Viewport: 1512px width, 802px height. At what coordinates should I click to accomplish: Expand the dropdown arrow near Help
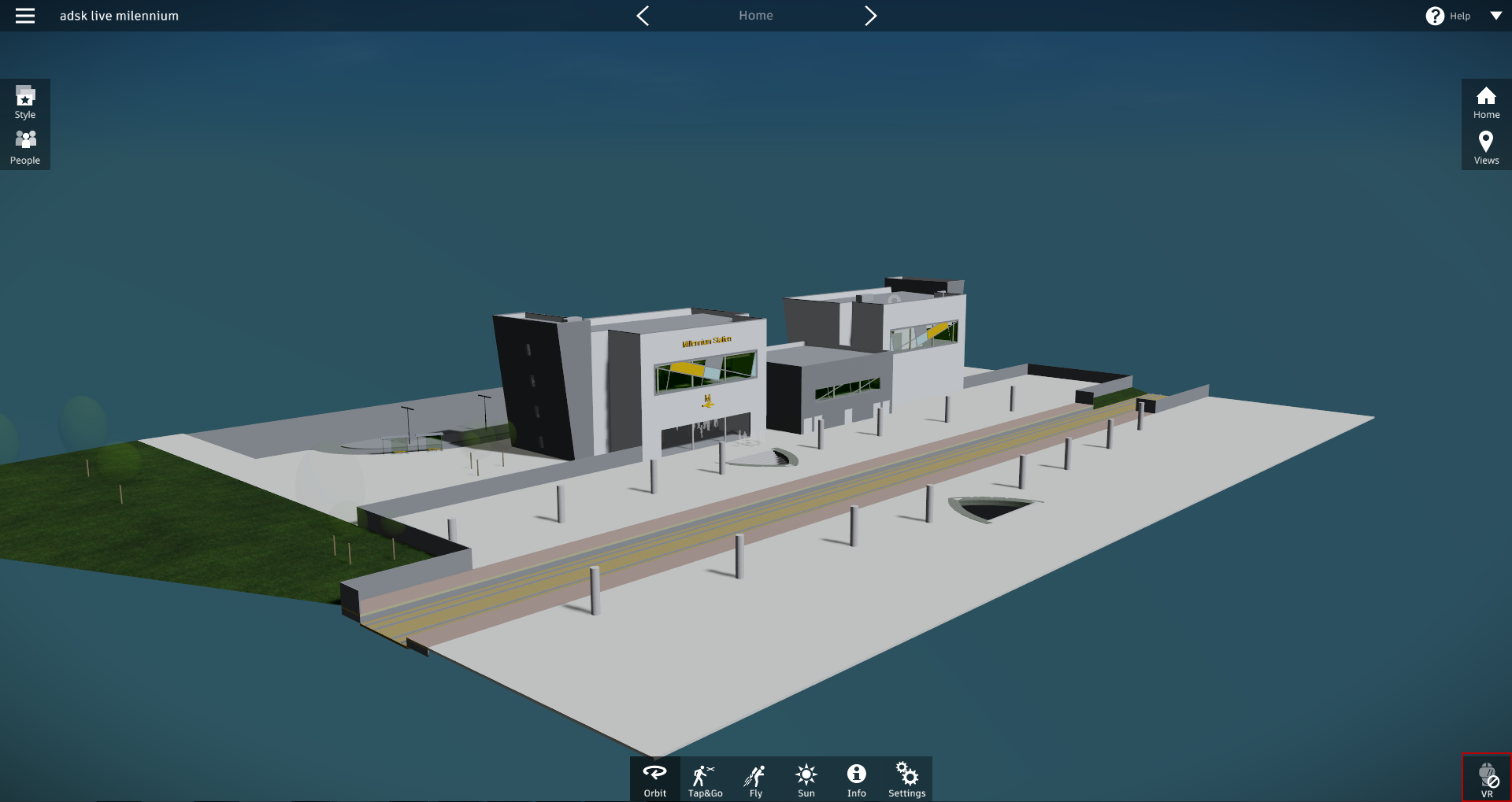coord(1495,15)
